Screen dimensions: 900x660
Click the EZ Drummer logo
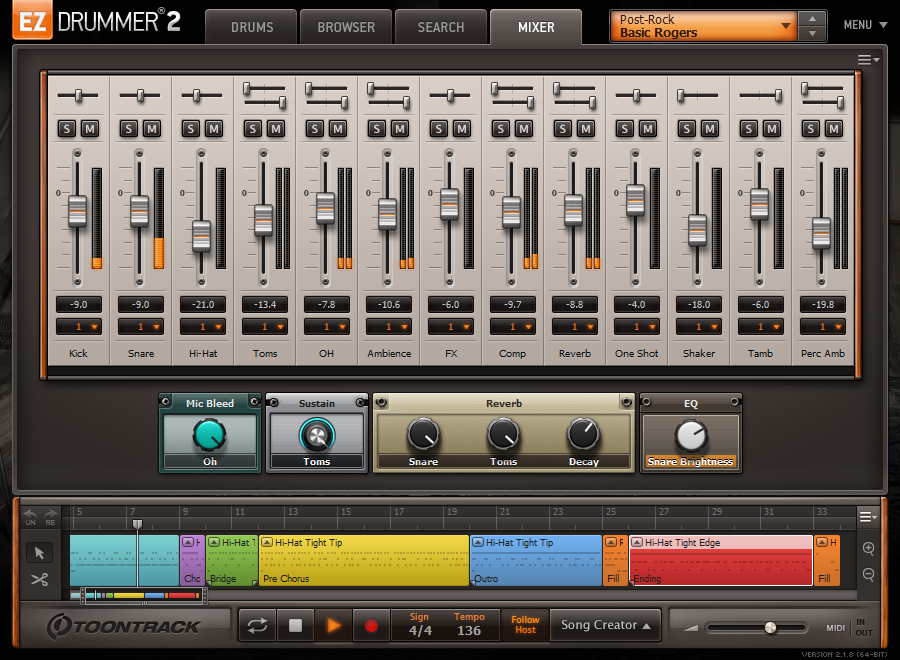tap(96, 22)
